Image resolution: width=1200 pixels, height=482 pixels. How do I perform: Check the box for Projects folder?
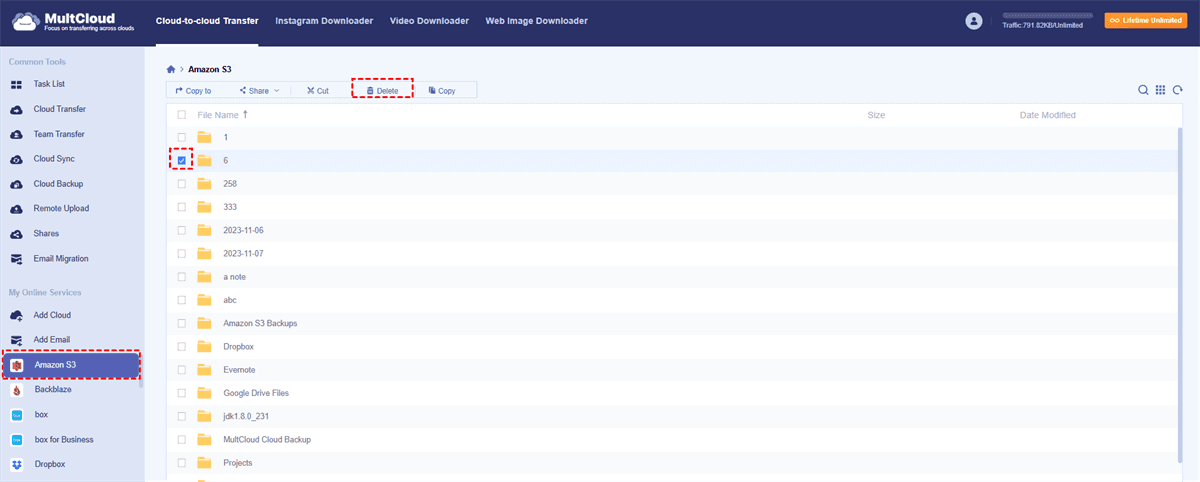click(x=182, y=463)
